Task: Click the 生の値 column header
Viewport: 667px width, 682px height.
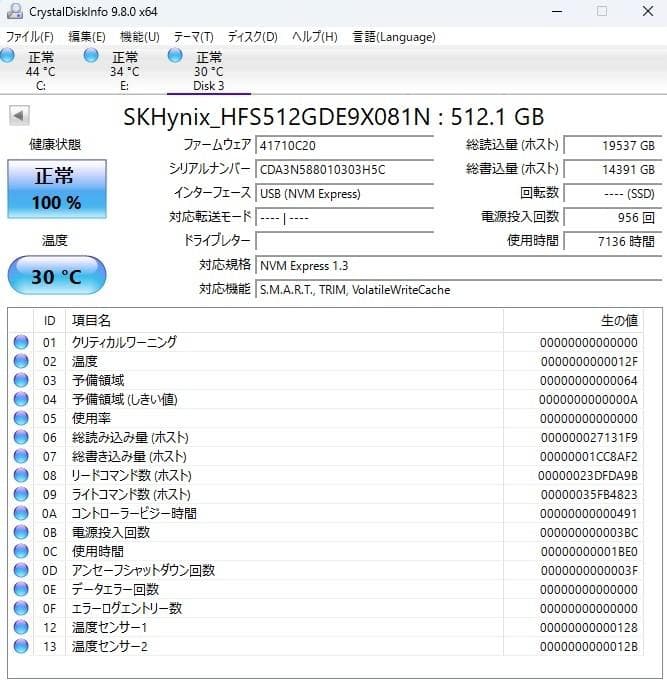Action: pyautogui.click(x=574, y=321)
